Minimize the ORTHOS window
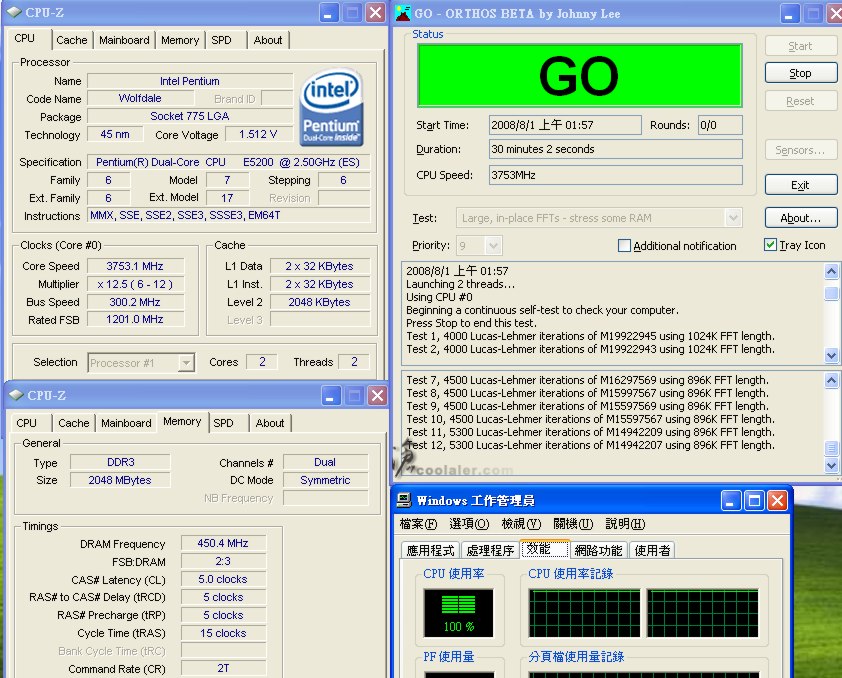 point(789,13)
